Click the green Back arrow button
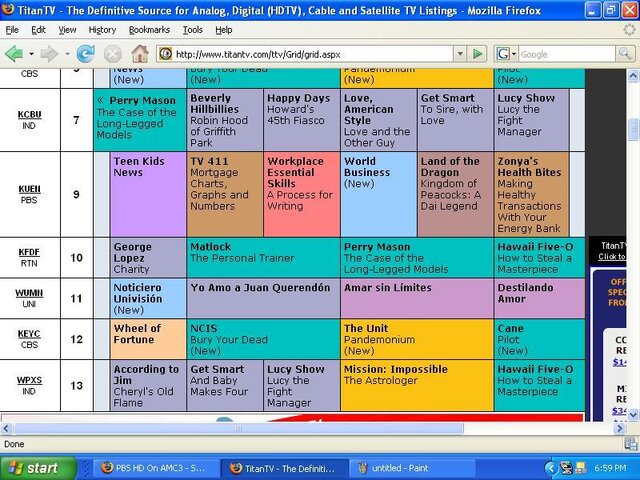 14,54
